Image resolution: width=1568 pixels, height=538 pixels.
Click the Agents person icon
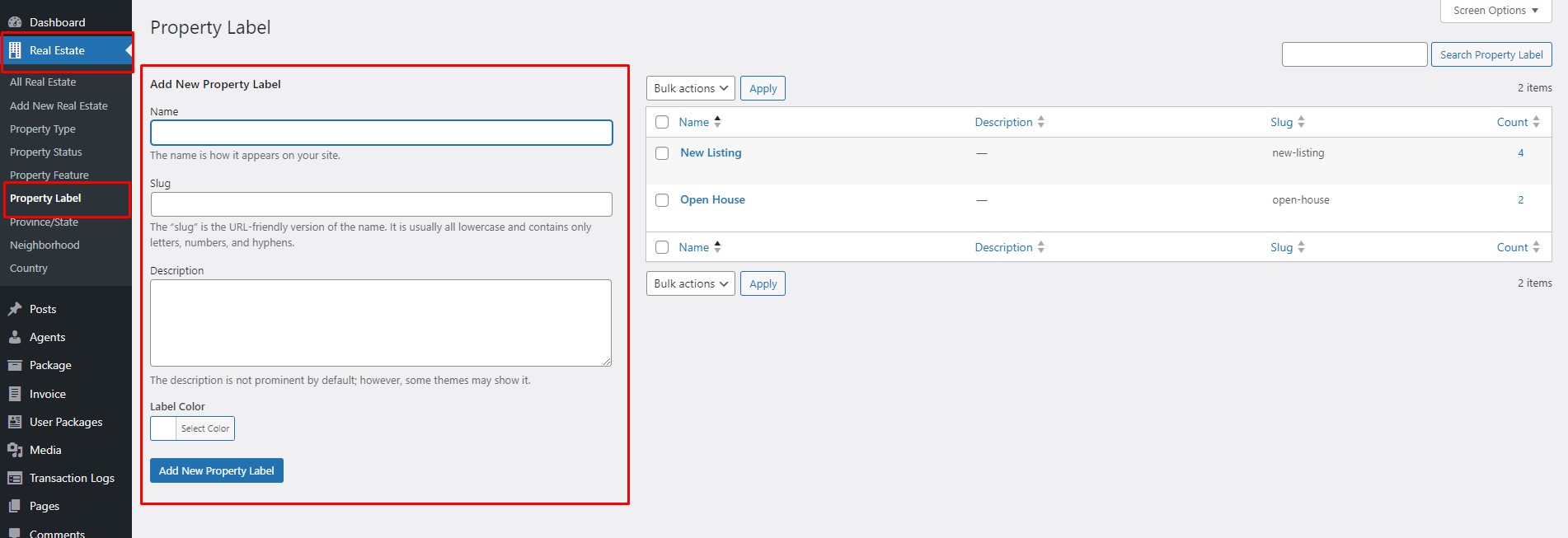[x=15, y=337]
